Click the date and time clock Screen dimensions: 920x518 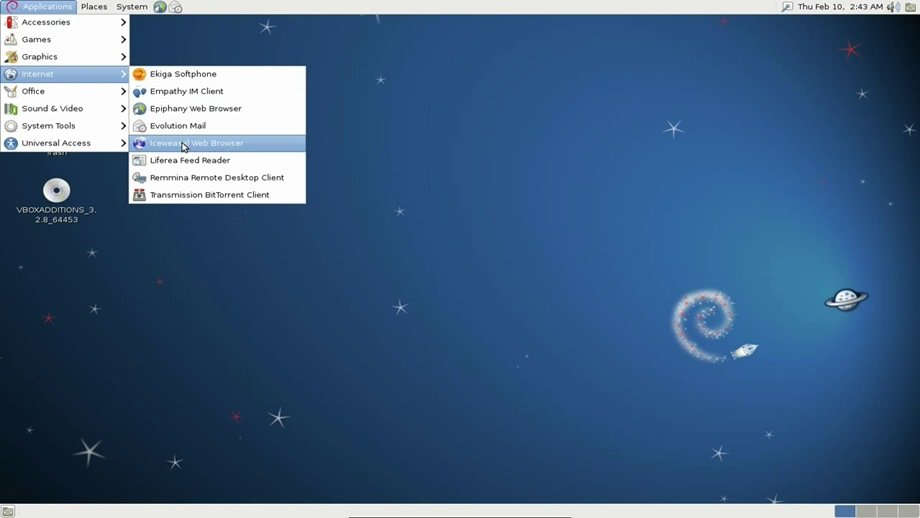pos(840,7)
